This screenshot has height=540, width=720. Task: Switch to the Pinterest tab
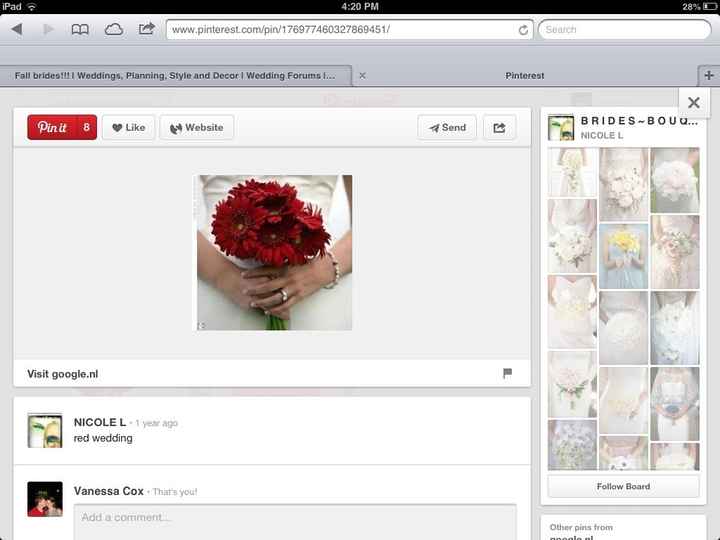pyautogui.click(x=524, y=76)
